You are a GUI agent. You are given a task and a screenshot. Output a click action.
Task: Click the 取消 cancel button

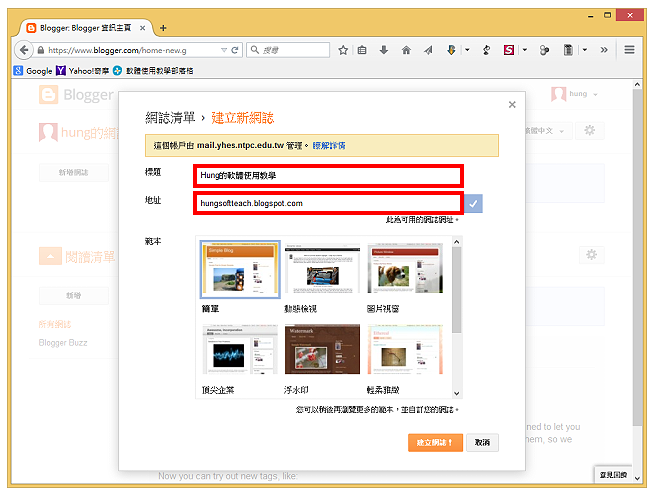(482, 442)
